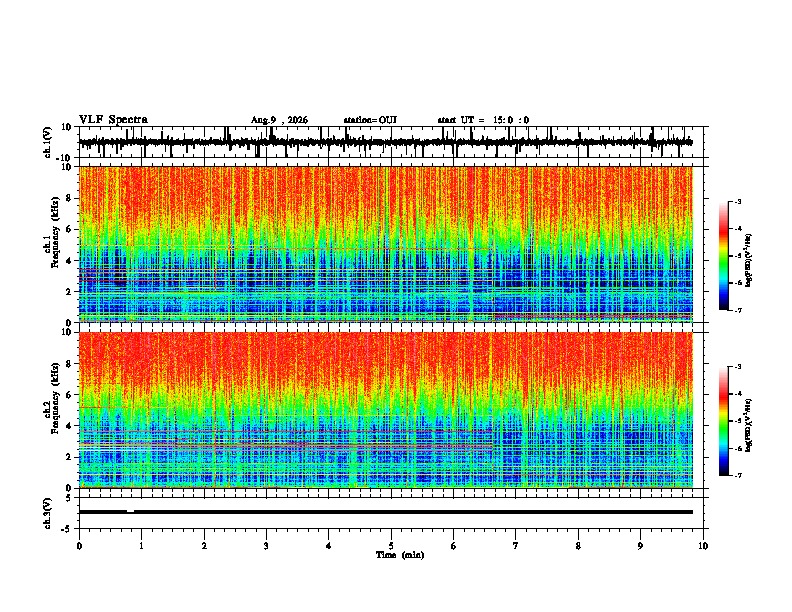Click the log(PSD) label next to ch.1 color bar
The image size is (792, 612).
(749, 261)
